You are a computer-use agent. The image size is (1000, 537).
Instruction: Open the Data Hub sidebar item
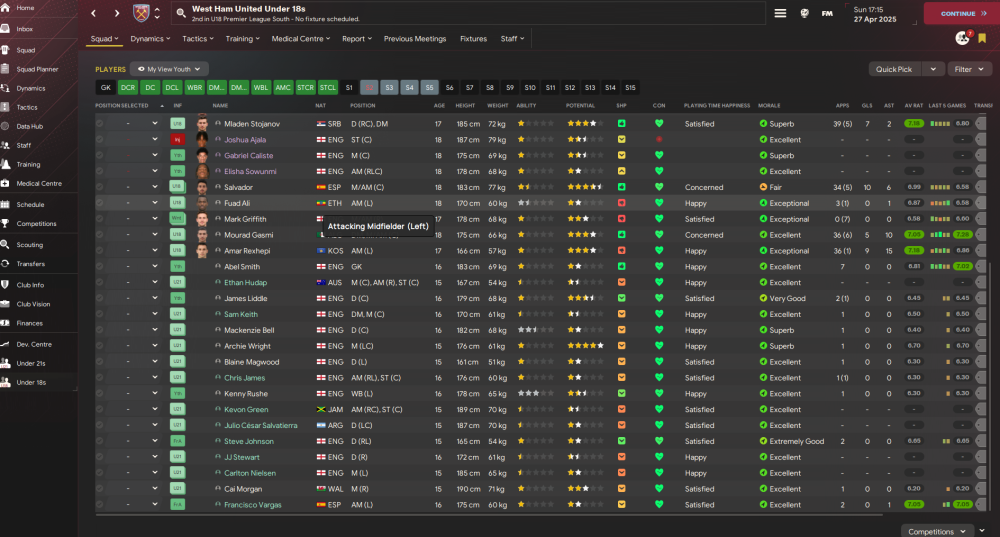pos(29,126)
